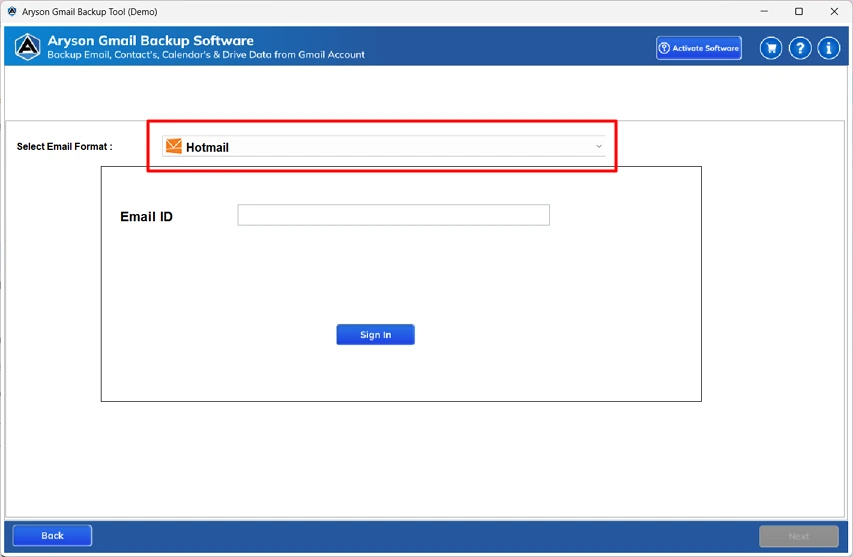Minimize the Aryson Gmail Backup window
853x557 pixels.
click(764, 11)
